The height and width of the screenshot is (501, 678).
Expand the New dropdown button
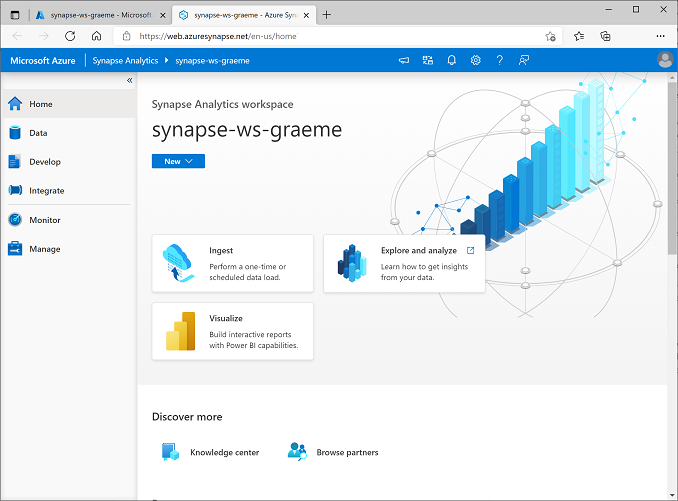[178, 161]
